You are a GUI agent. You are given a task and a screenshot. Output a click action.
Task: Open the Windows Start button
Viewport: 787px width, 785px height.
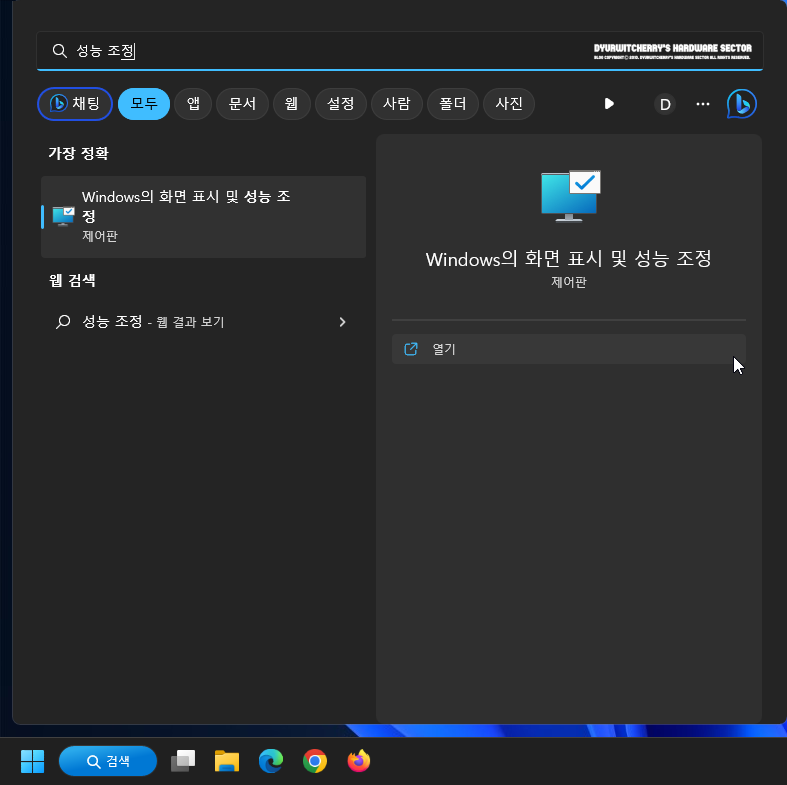tap(33, 761)
